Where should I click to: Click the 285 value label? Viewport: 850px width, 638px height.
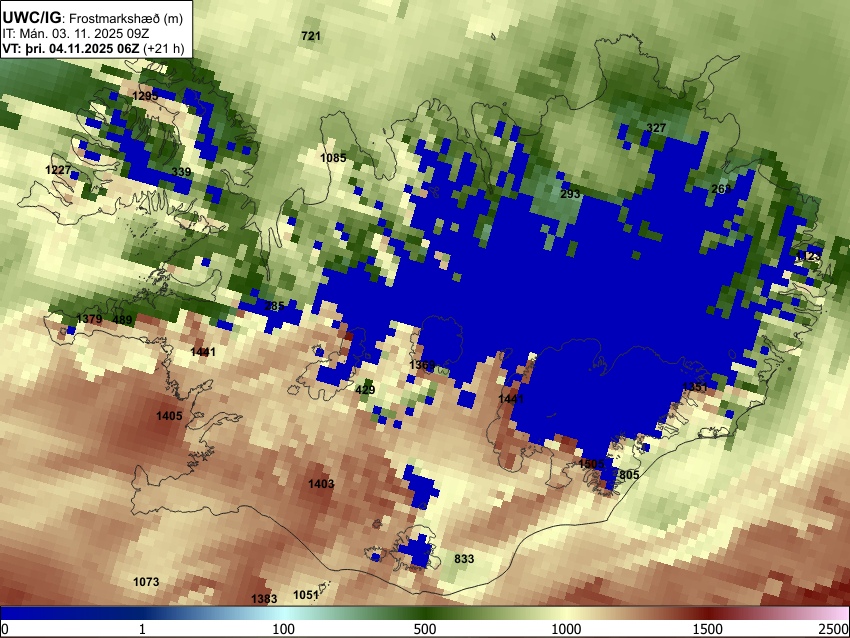point(274,306)
